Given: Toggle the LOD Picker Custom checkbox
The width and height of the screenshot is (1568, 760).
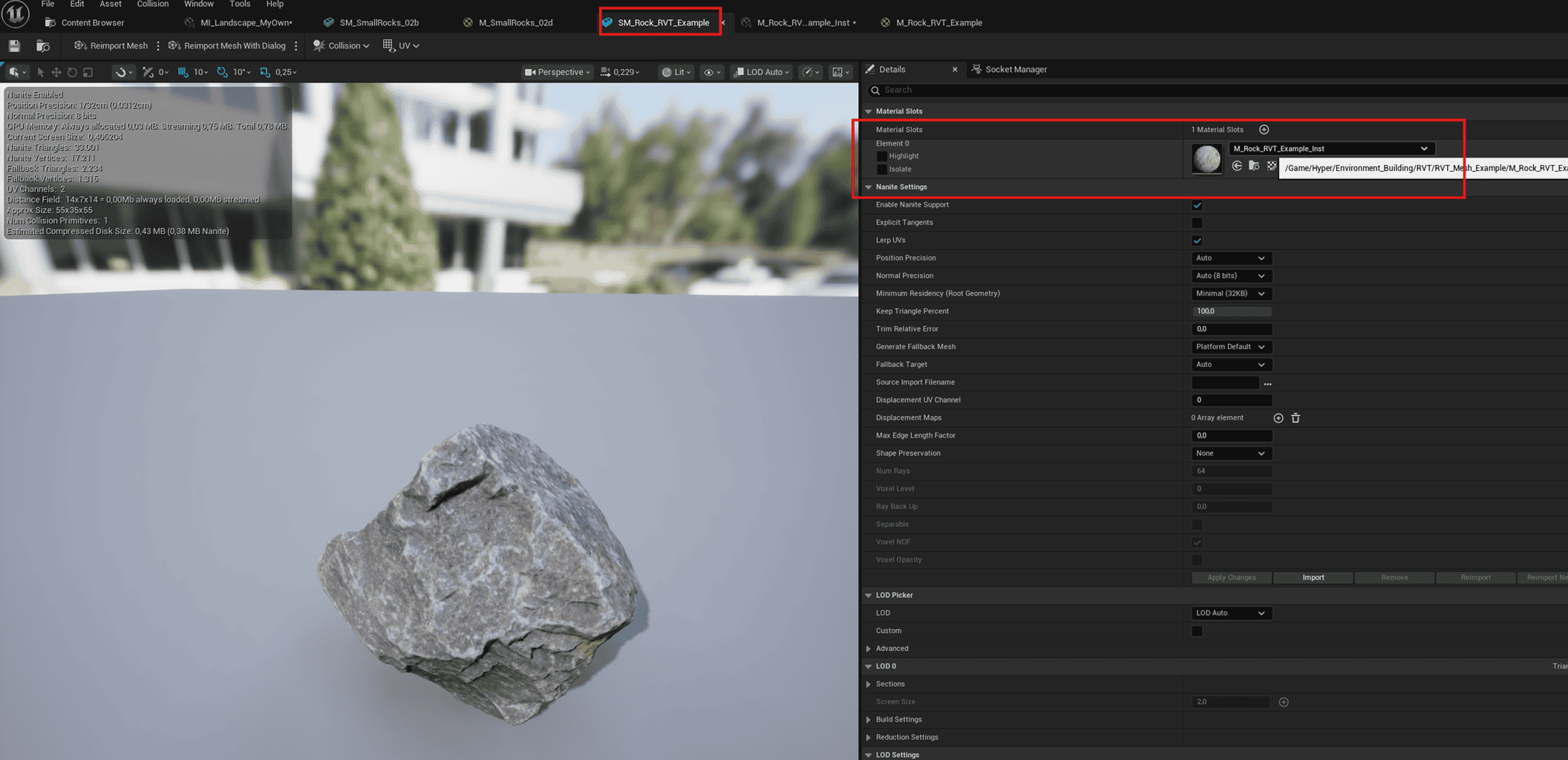Looking at the screenshot, I should pos(1197,631).
